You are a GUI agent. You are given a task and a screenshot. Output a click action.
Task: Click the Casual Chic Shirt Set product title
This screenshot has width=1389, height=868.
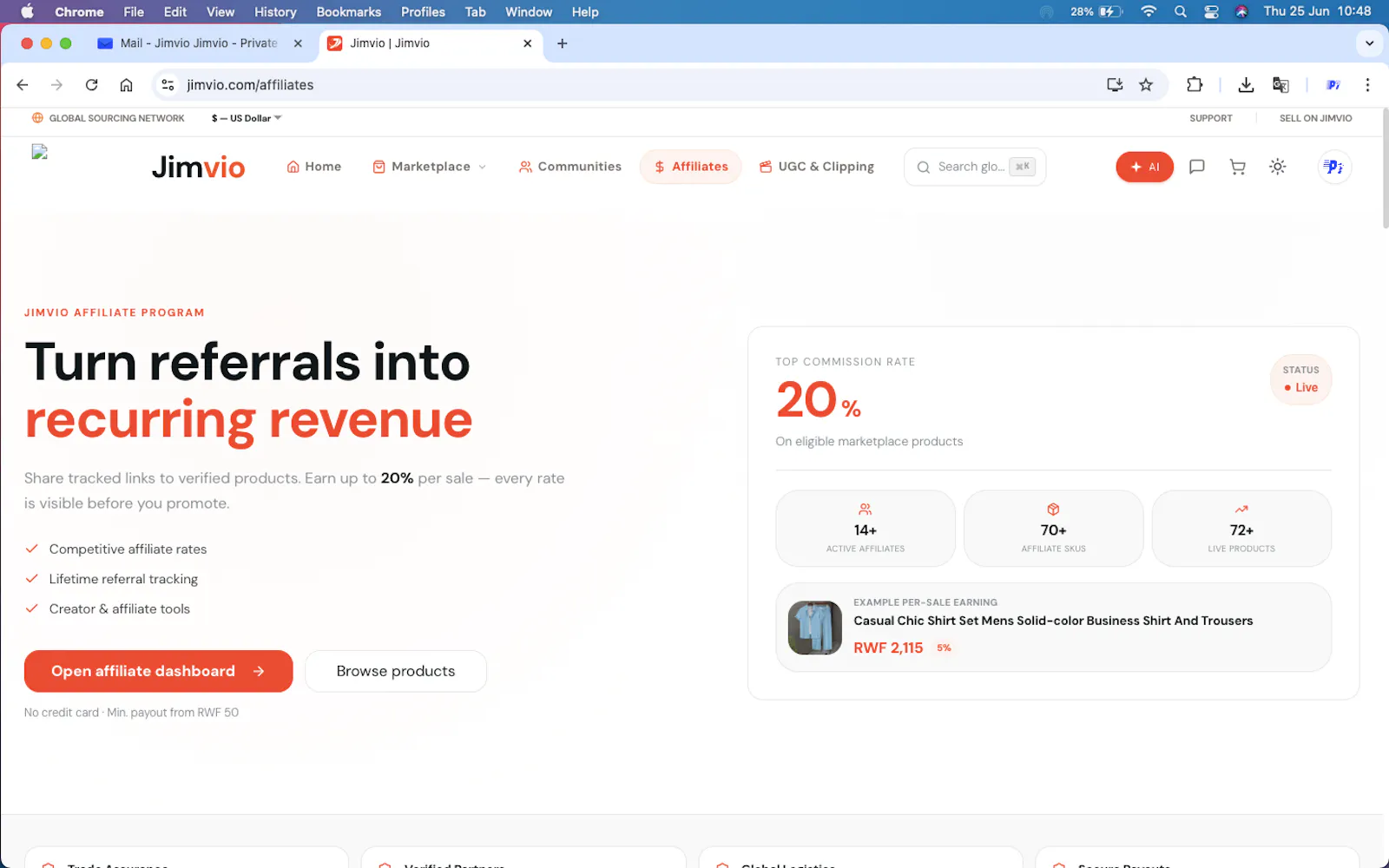pyautogui.click(x=1053, y=621)
